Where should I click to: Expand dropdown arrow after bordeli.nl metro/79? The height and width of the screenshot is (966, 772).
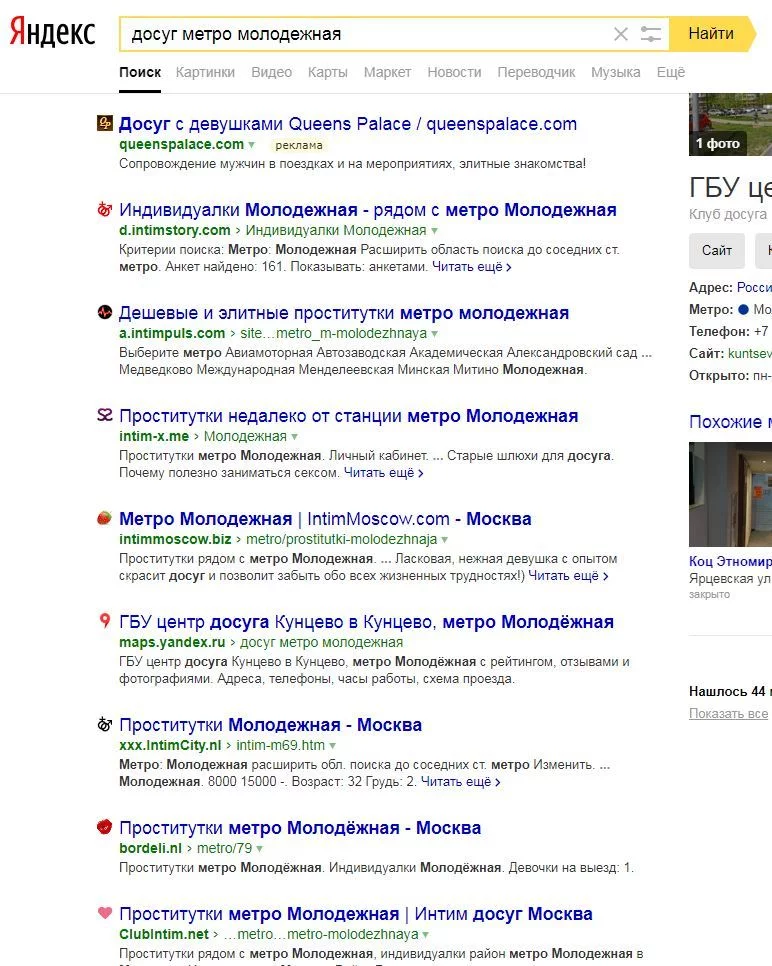259,848
